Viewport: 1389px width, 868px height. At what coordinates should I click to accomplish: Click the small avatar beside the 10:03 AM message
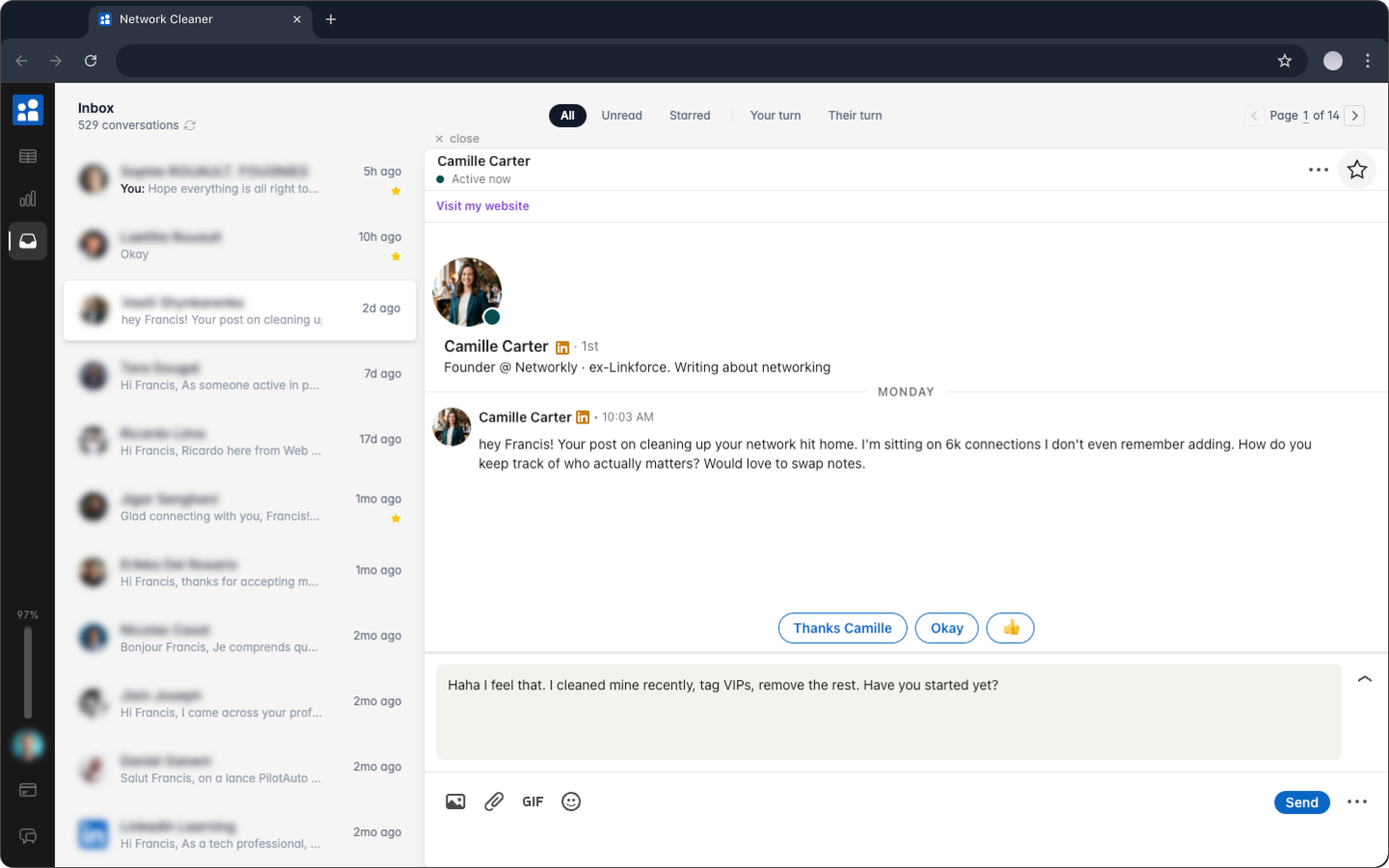click(451, 427)
